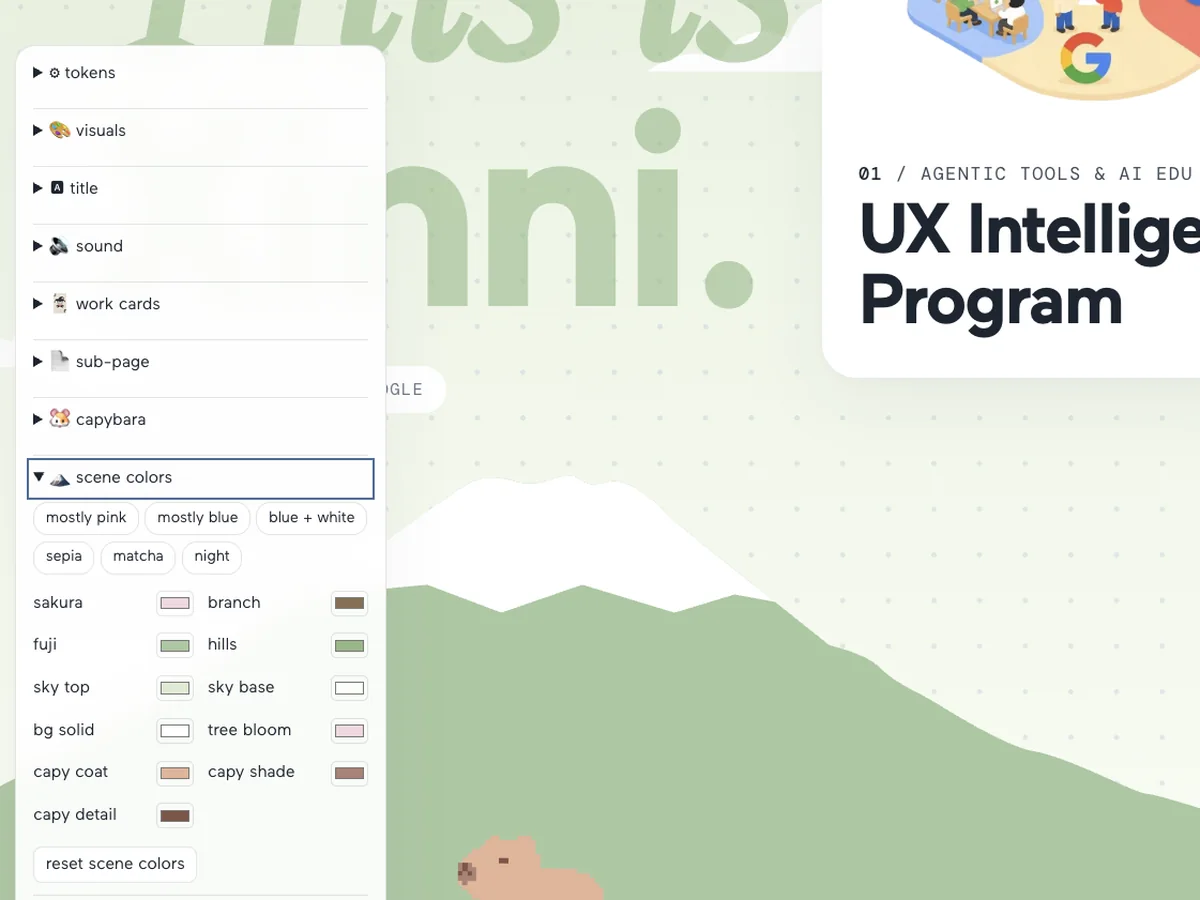Apply the mostly blue preset
The width and height of the screenshot is (1200, 900).
pos(197,518)
